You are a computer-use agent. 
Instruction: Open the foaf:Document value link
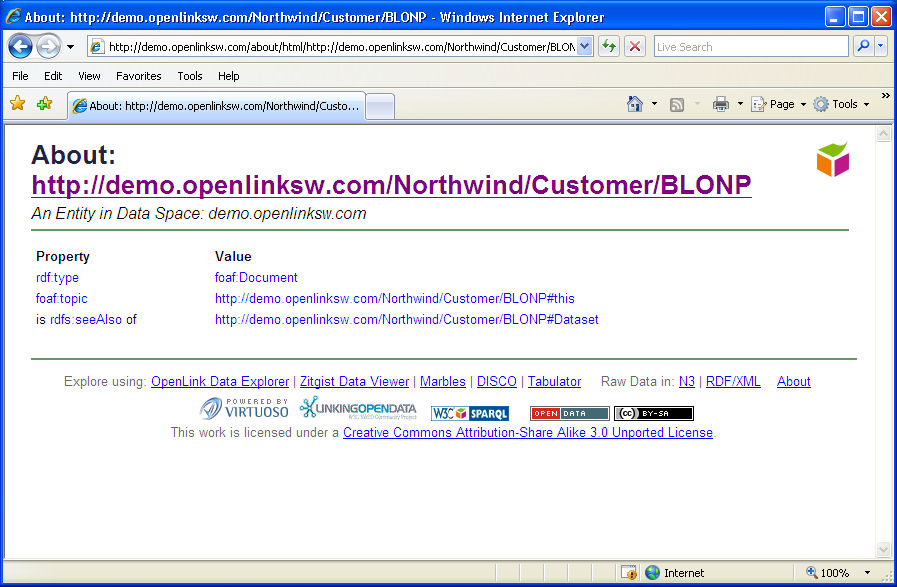[256, 278]
